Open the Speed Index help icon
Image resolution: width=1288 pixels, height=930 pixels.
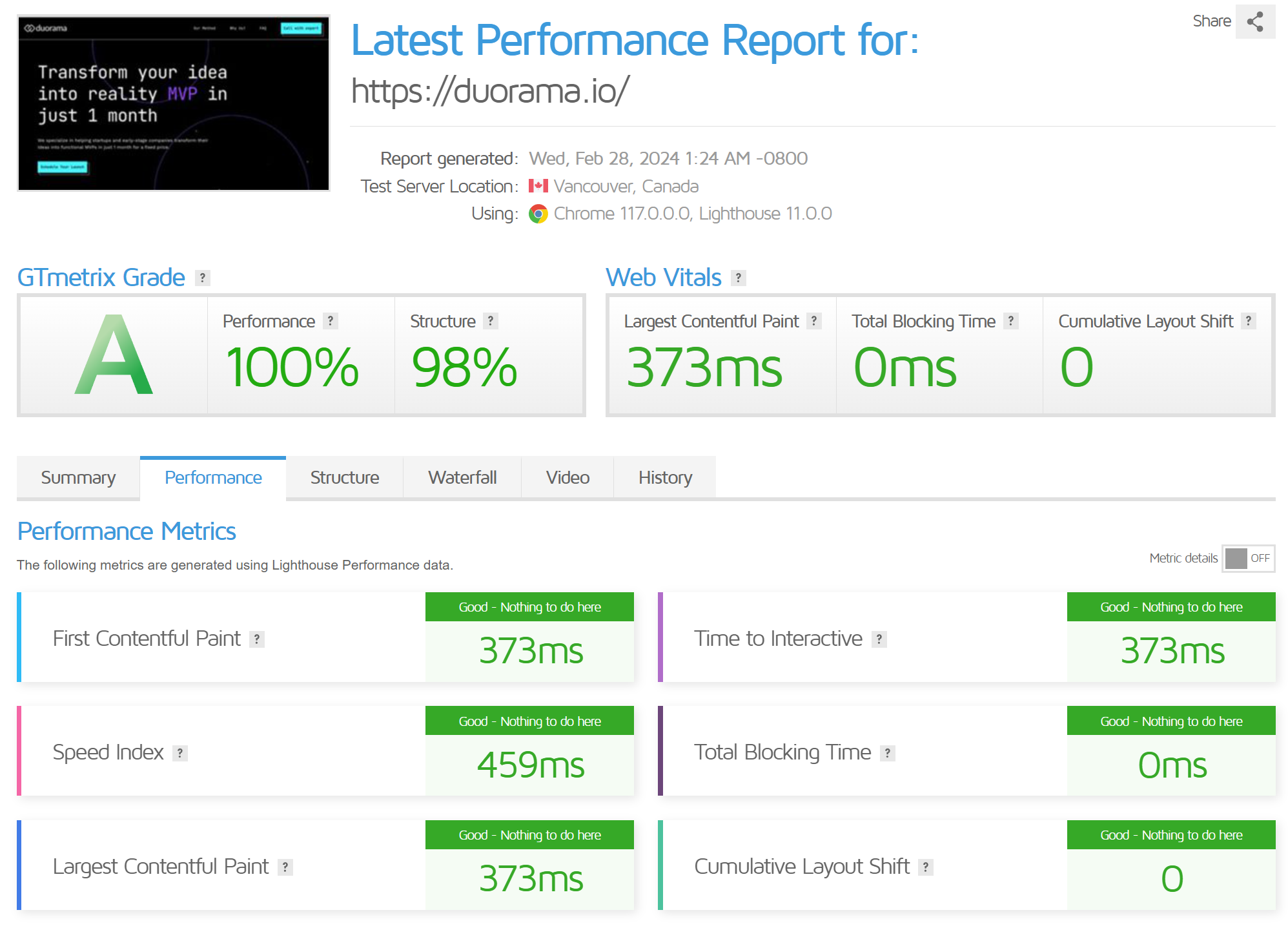(180, 753)
